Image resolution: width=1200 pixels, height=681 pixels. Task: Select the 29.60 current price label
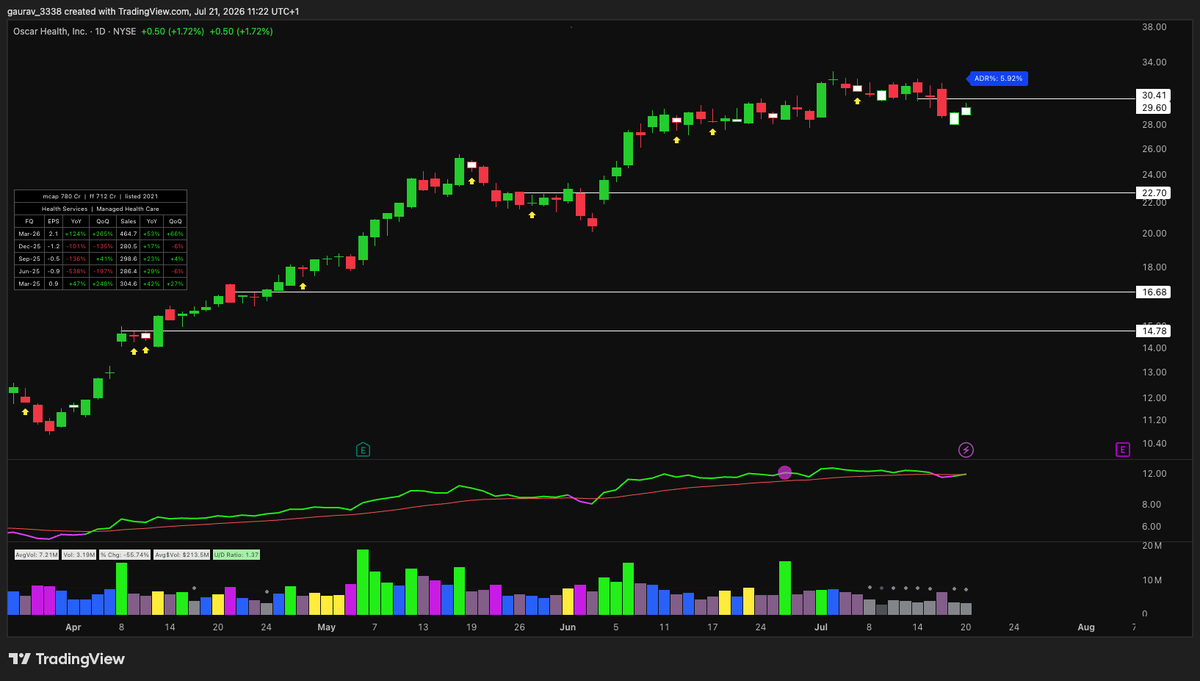click(1153, 107)
